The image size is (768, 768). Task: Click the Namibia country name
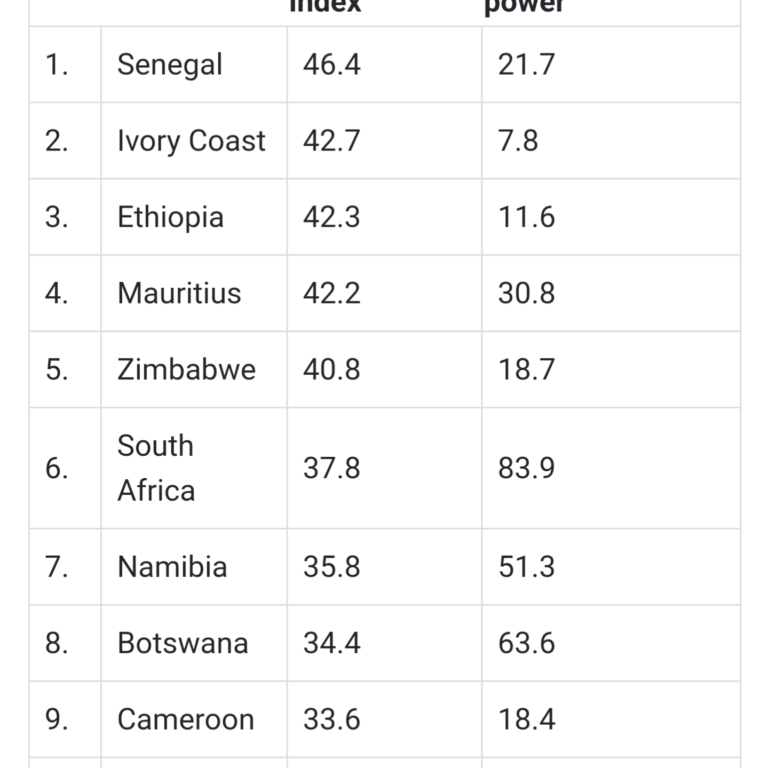[172, 567]
